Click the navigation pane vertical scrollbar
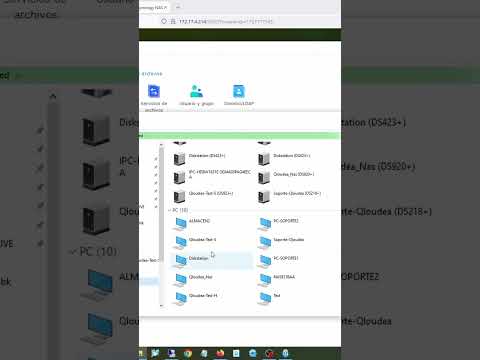The height and width of the screenshot is (360, 480). click(x=161, y=203)
